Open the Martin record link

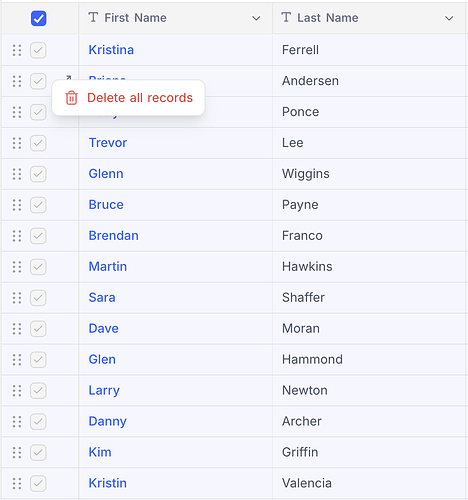pos(108,267)
